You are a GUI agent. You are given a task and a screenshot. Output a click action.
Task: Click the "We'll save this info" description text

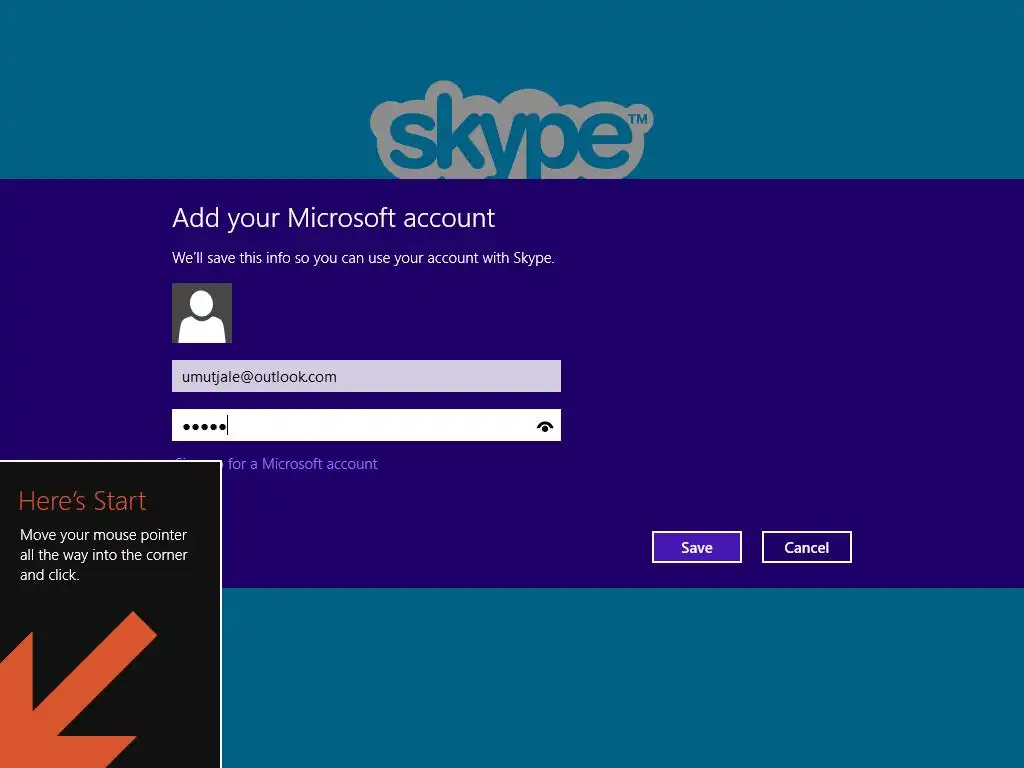click(363, 258)
